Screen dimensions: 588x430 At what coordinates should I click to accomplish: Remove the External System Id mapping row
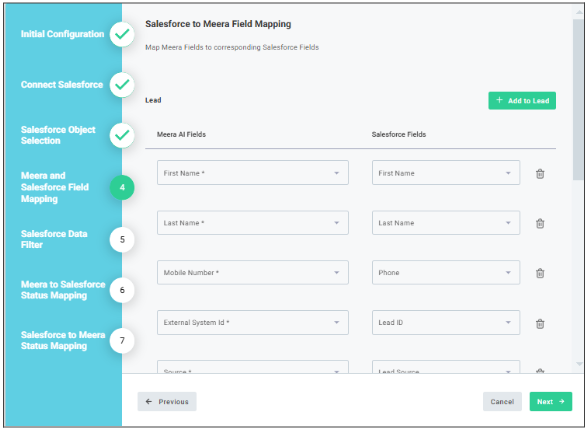coord(540,324)
